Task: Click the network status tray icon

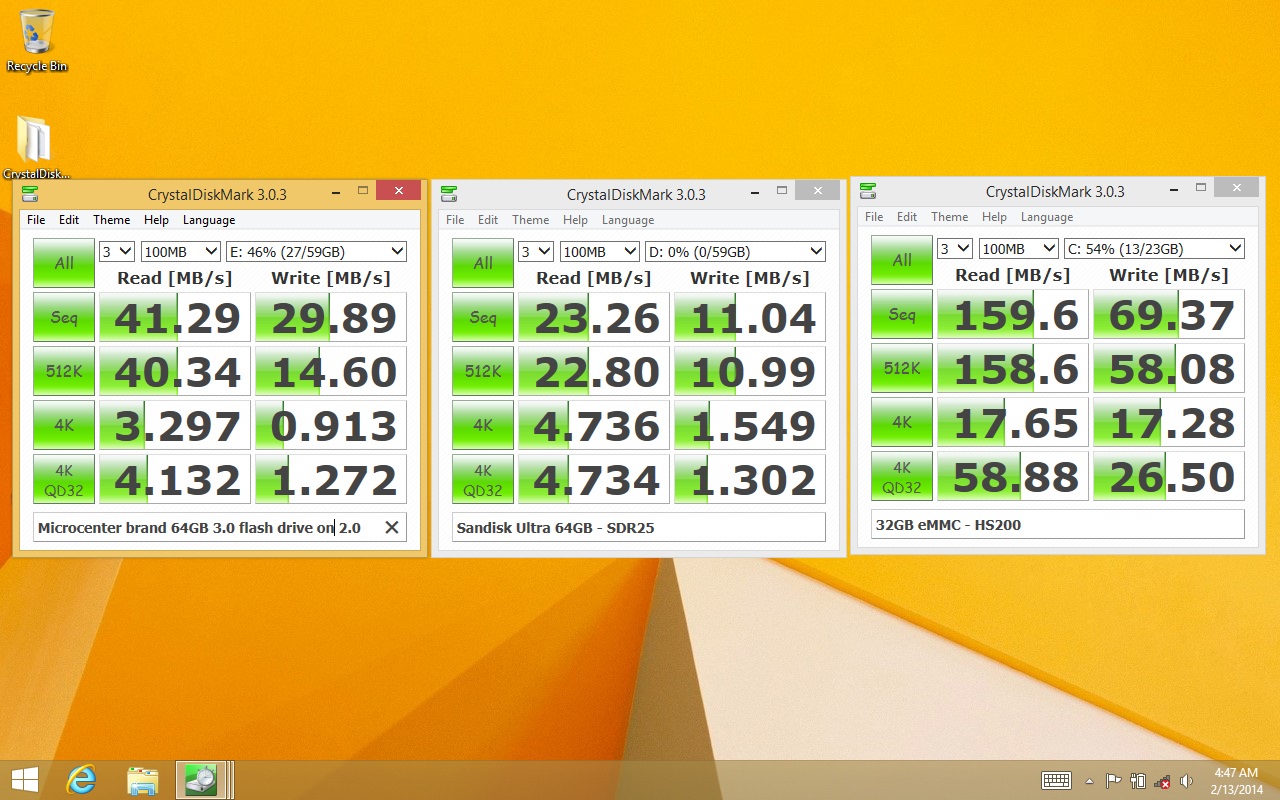Action: (1162, 781)
